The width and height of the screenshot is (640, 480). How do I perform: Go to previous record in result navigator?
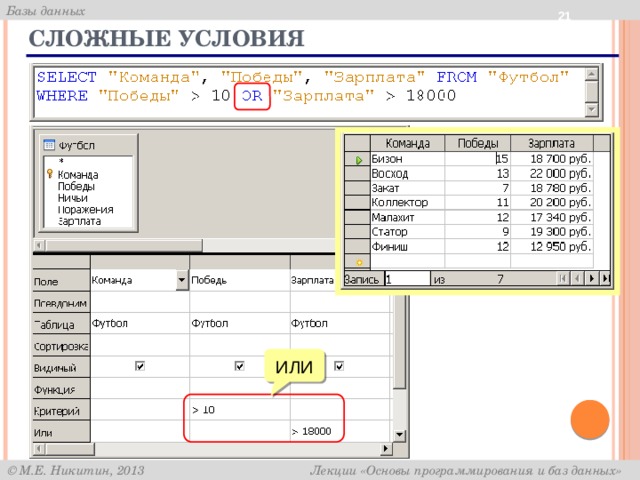point(577,279)
